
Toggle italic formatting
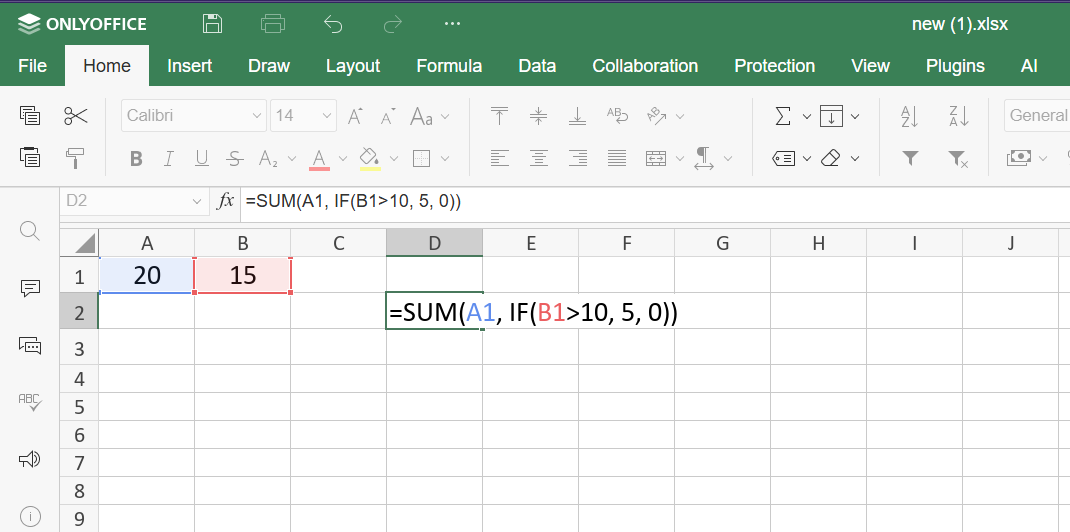(x=169, y=159)
